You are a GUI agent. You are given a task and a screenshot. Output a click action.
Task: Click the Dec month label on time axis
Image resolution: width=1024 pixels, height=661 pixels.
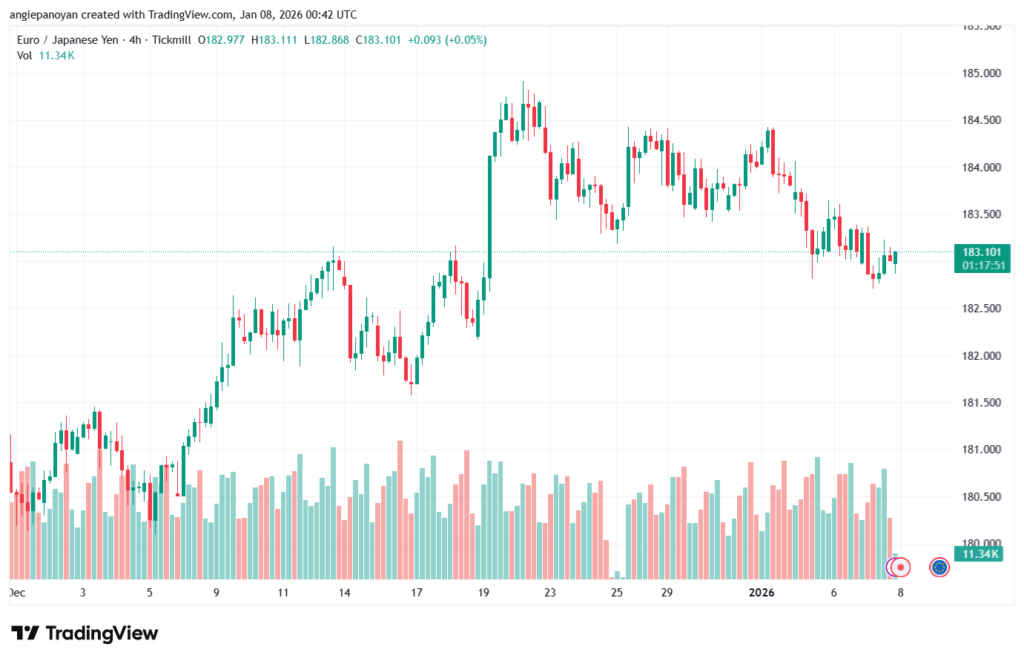pyautogui.click(x=15, y=592)
